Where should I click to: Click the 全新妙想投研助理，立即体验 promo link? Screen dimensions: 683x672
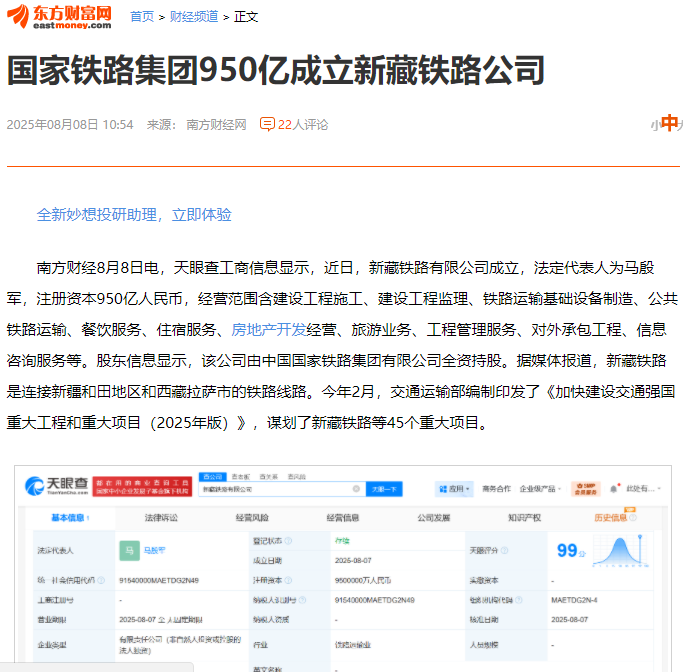134,214
